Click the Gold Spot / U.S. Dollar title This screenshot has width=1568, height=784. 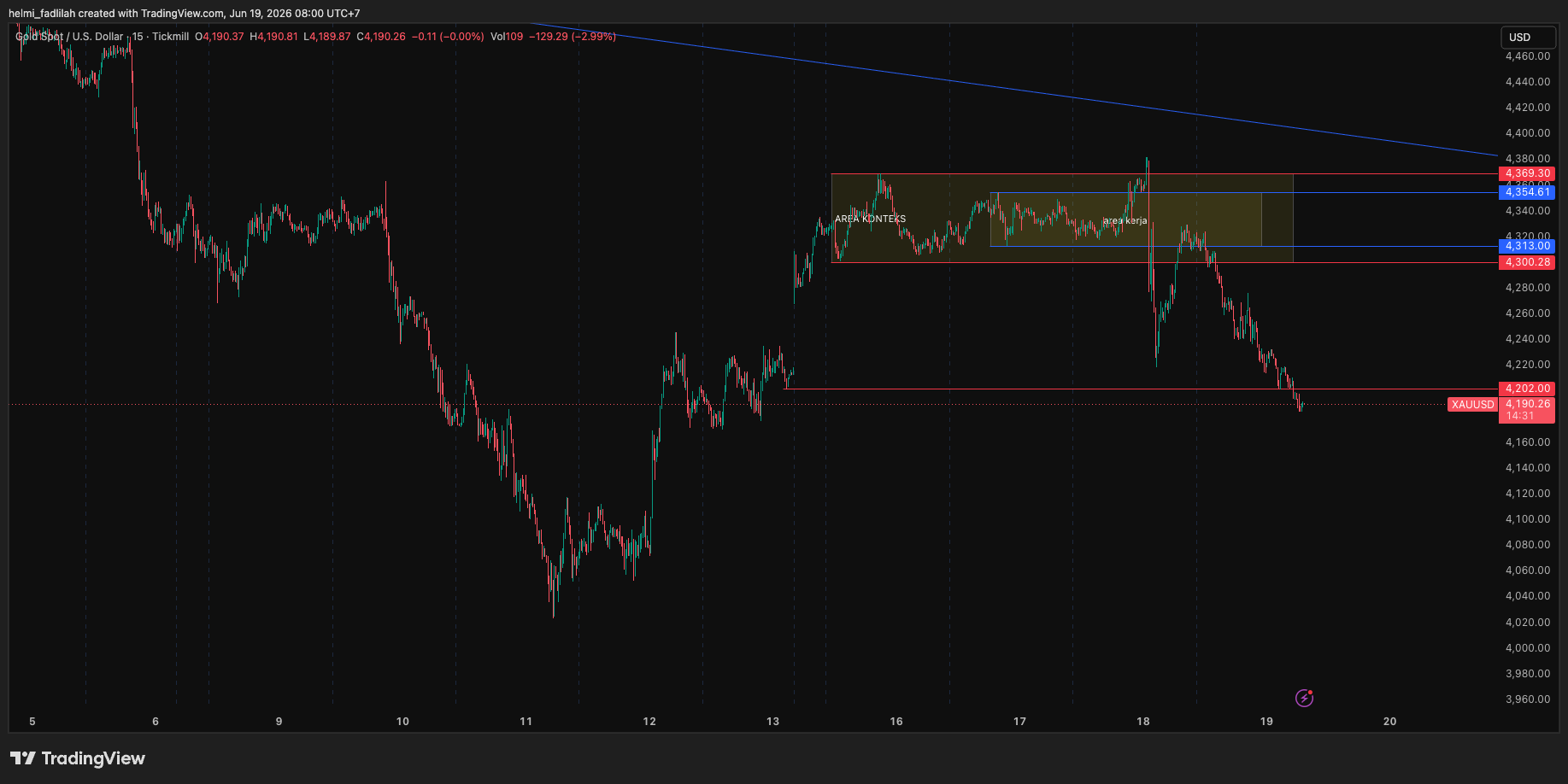69,37
